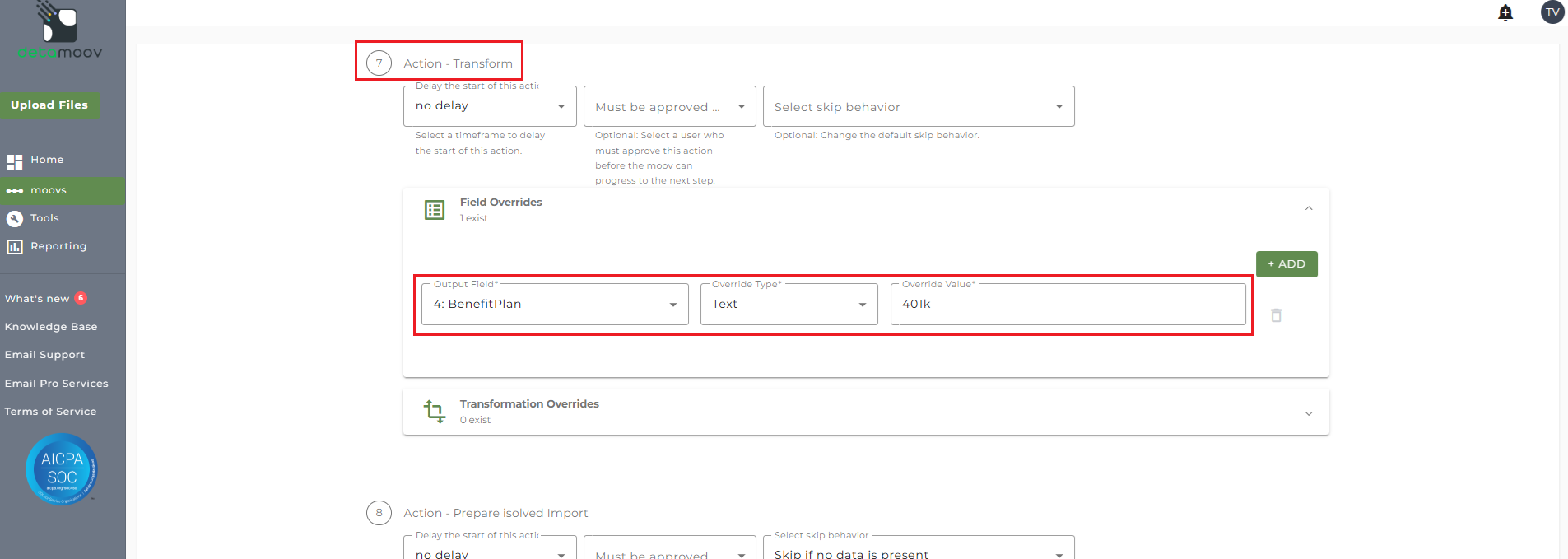This screenshot has width=1568, height=559.
Task: Expand the Transformation Overrides panel
Action: 1308,413
